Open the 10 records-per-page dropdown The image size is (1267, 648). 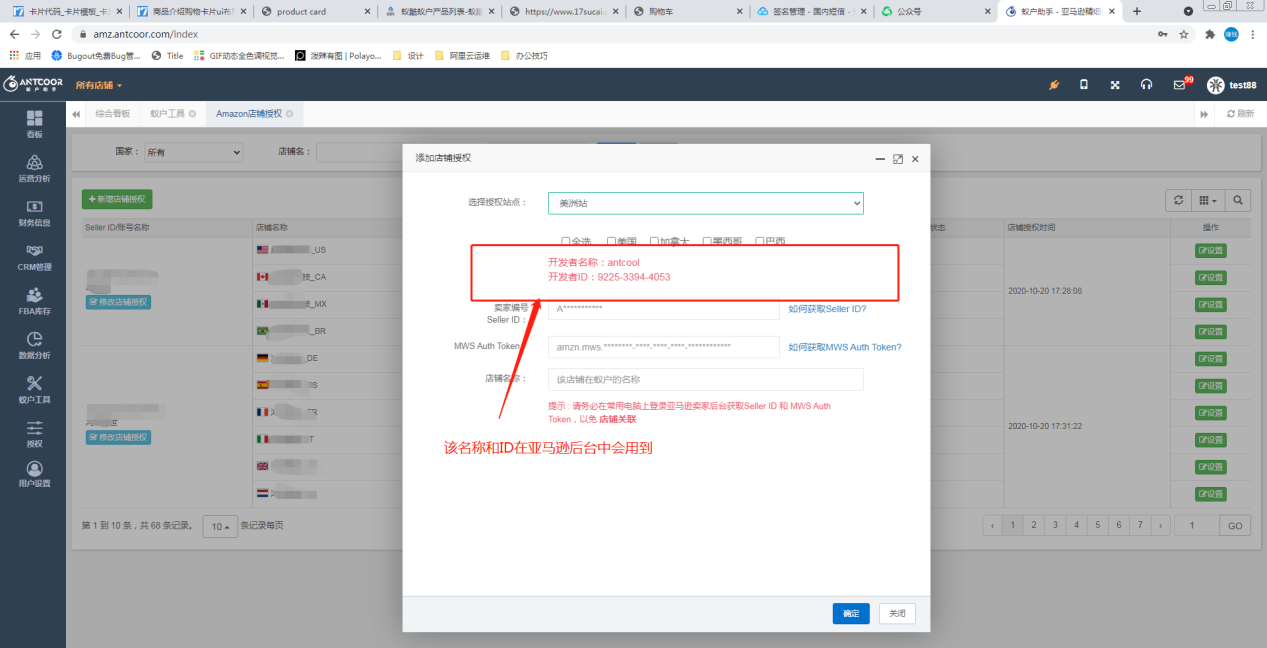click(x=219, y=526)
